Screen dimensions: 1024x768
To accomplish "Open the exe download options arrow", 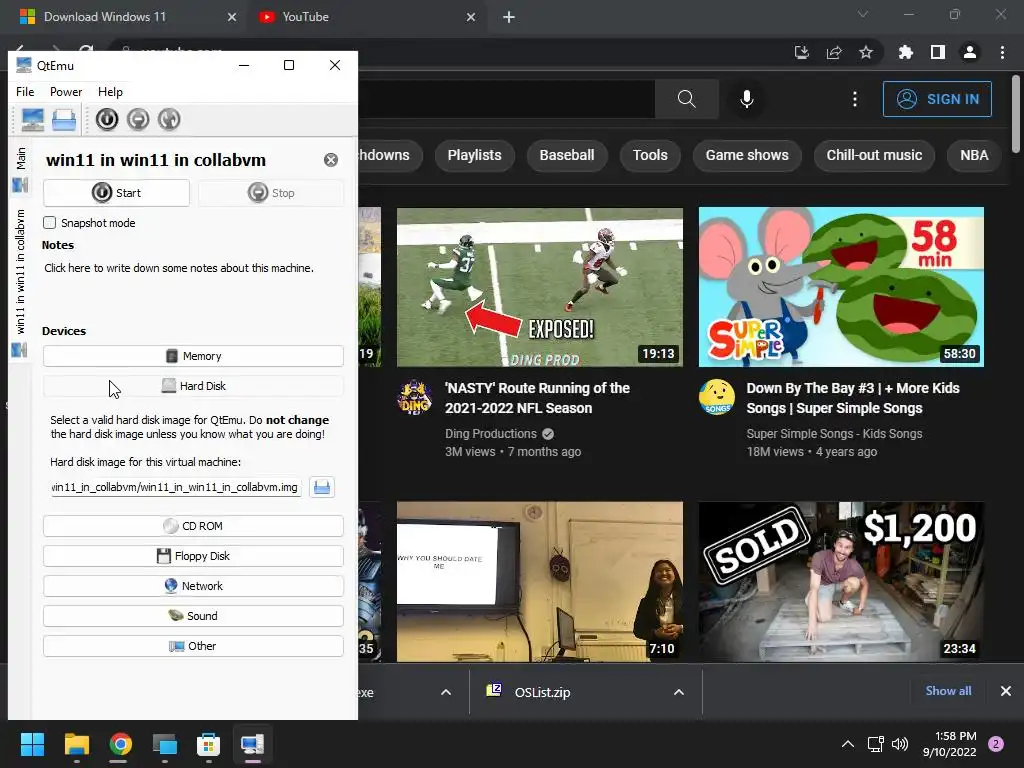I will 446,692.
